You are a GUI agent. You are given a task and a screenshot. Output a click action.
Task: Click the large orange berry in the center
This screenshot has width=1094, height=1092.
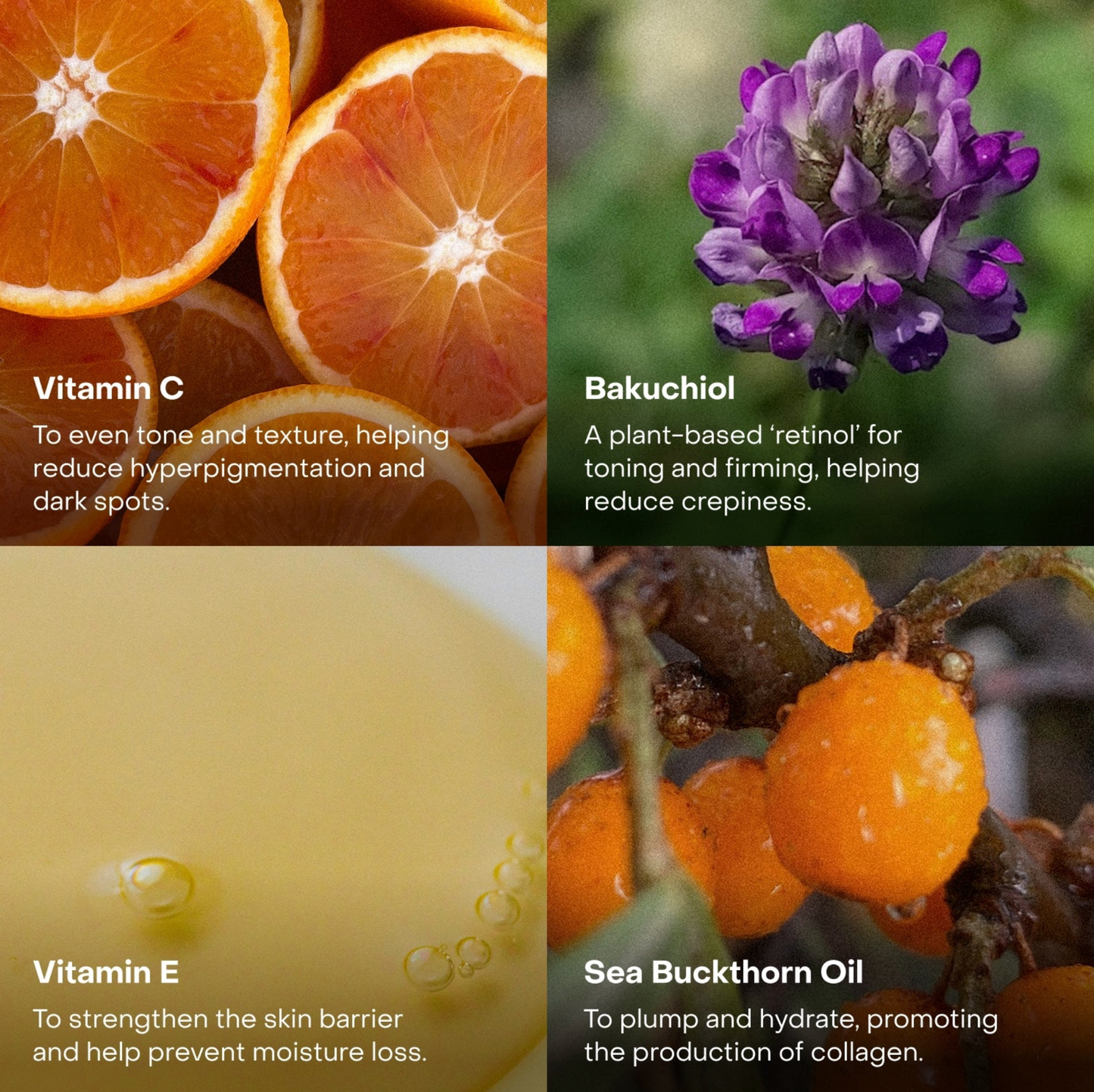point(876,780)
